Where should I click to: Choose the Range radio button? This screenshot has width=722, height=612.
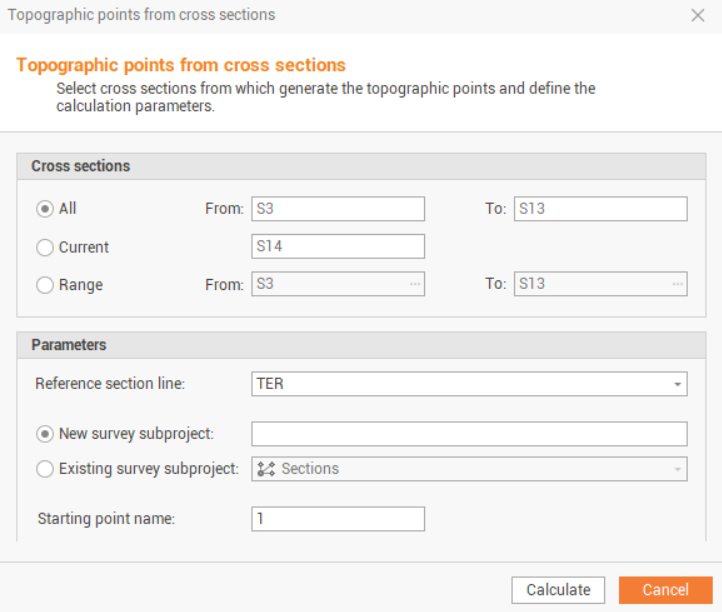45,285
